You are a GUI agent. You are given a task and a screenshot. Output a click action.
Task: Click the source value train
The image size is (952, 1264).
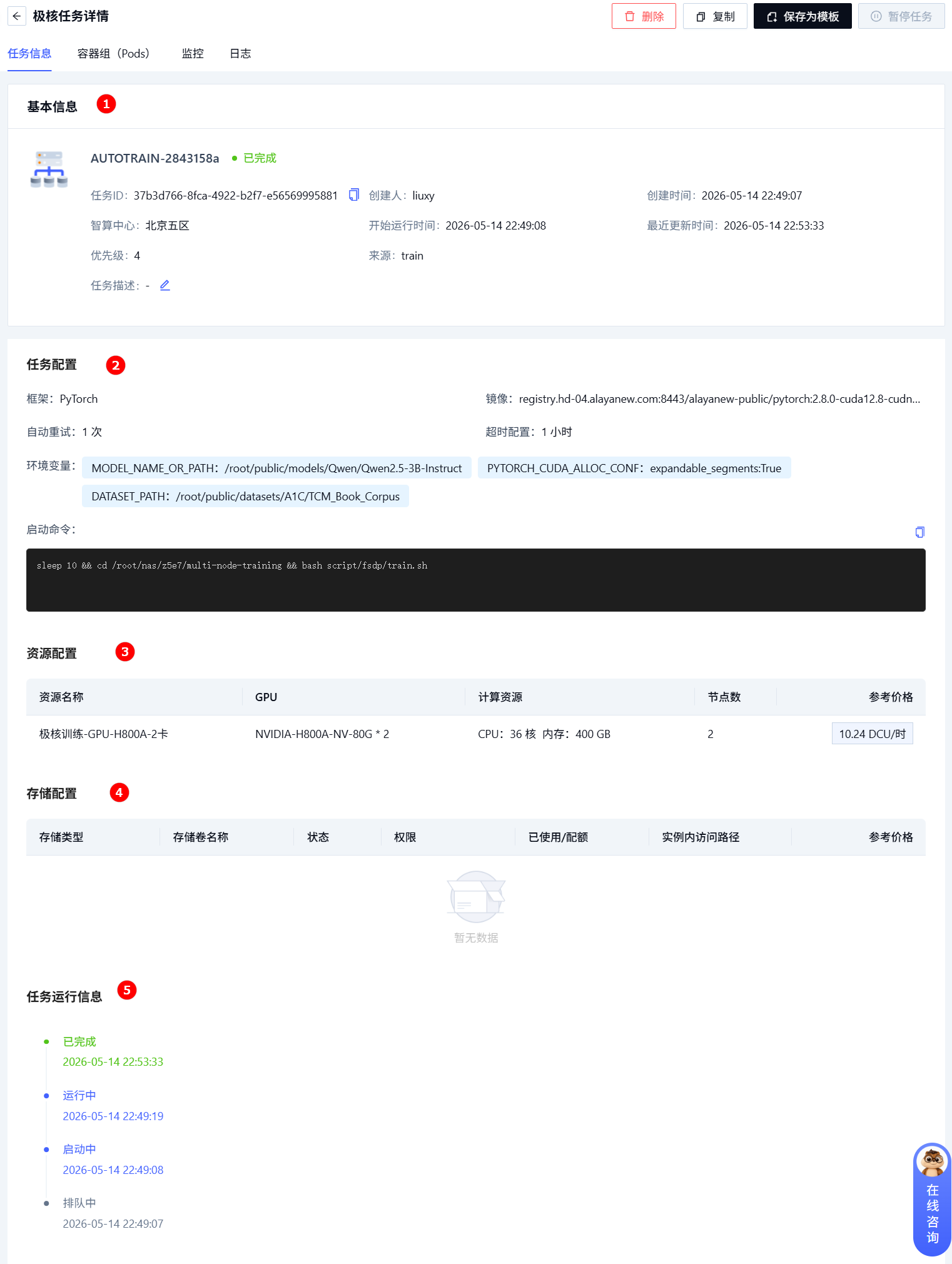(412, 256)
